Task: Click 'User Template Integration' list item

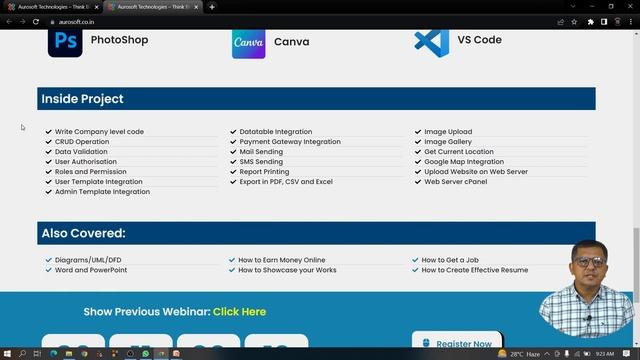Action: coord(99,182)
